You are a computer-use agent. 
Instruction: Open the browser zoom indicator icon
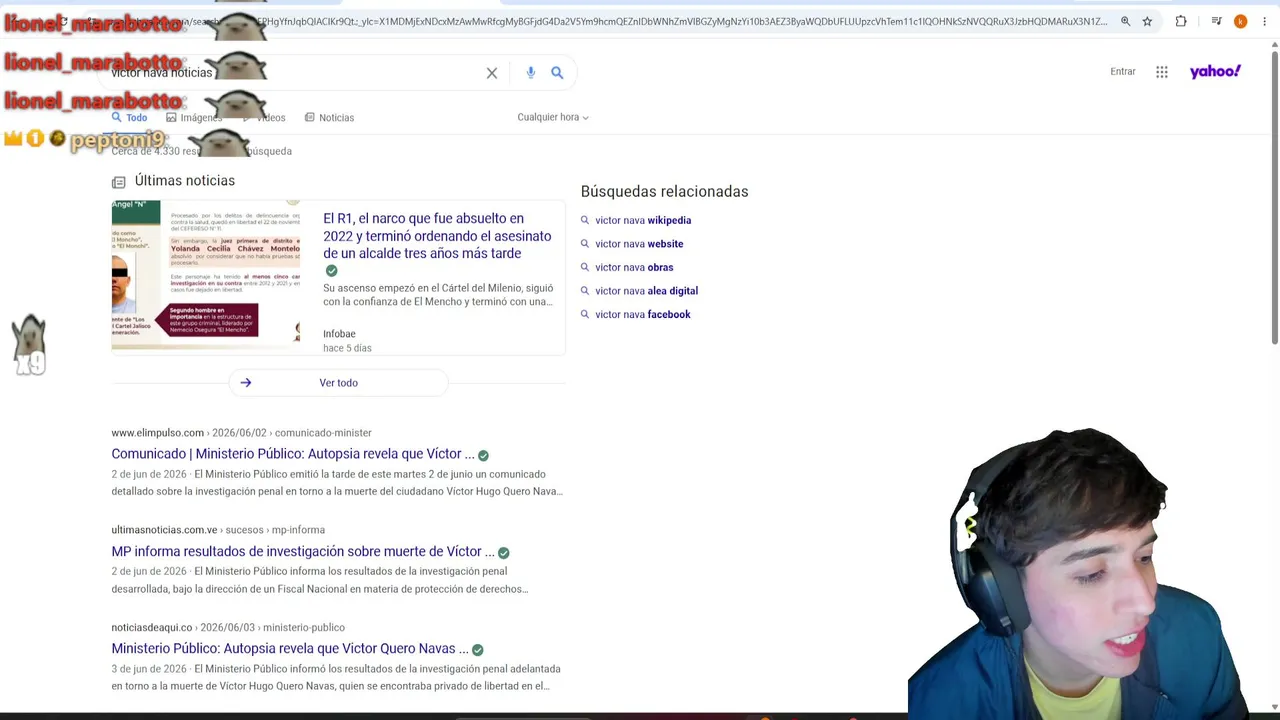click(x=1125, y=21)
